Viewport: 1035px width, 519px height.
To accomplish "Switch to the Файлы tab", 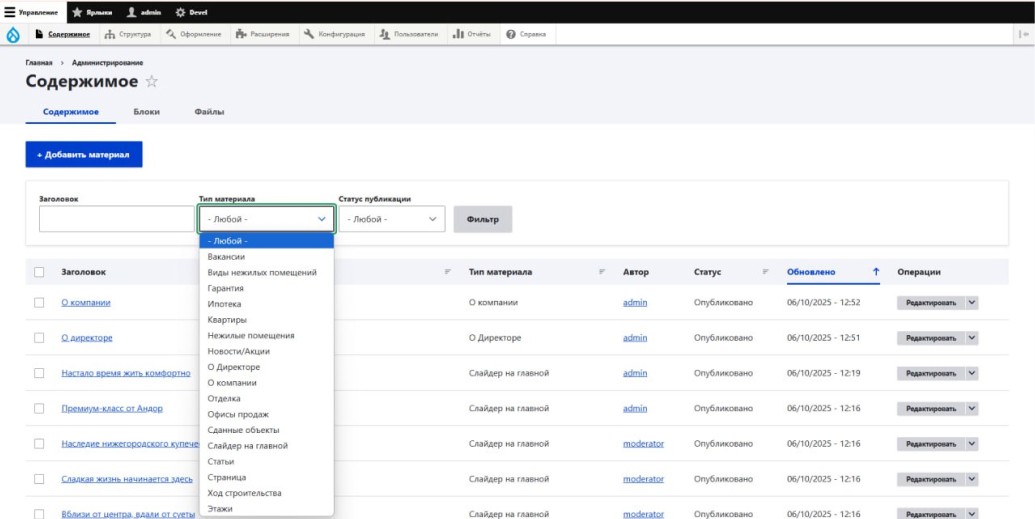I will pyautogui.click(x=209, y=112).
